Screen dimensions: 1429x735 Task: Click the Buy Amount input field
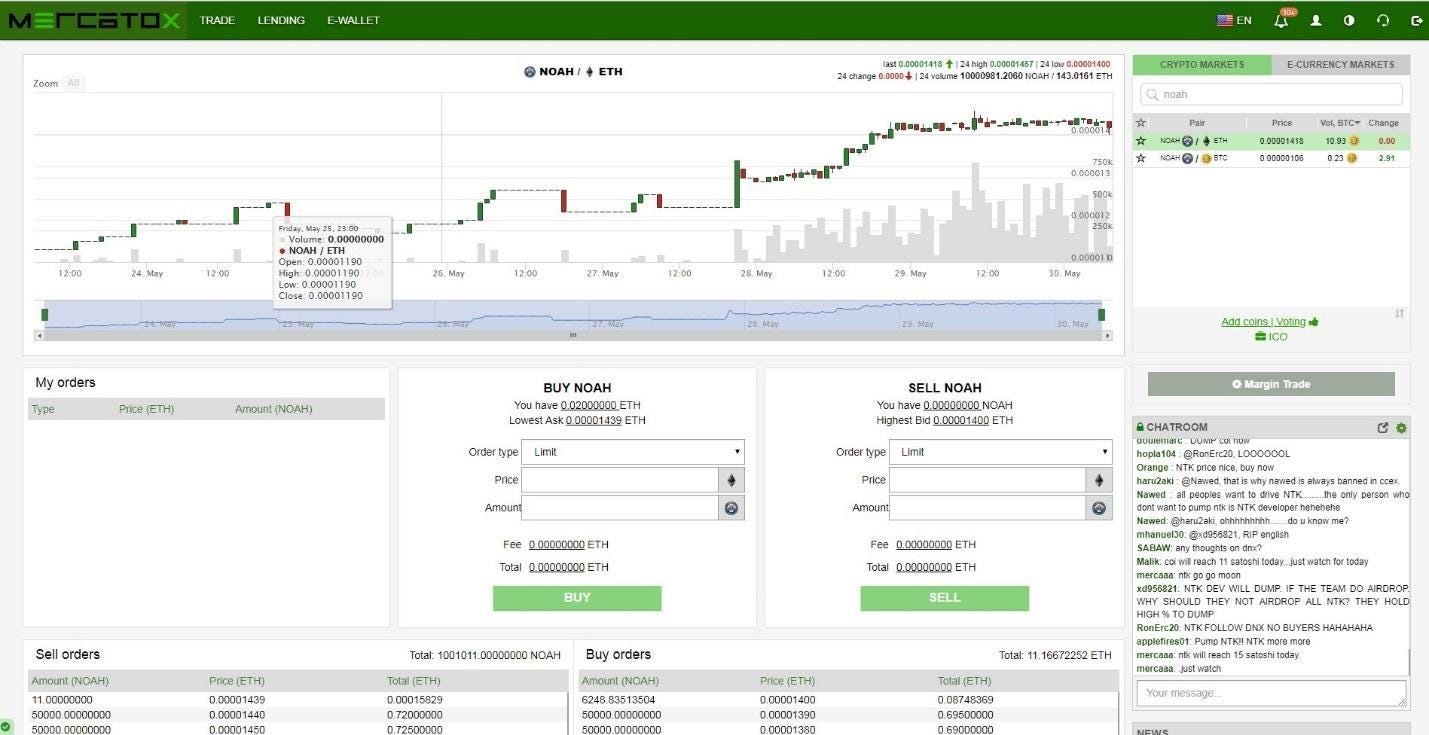[x=620, y=508]
